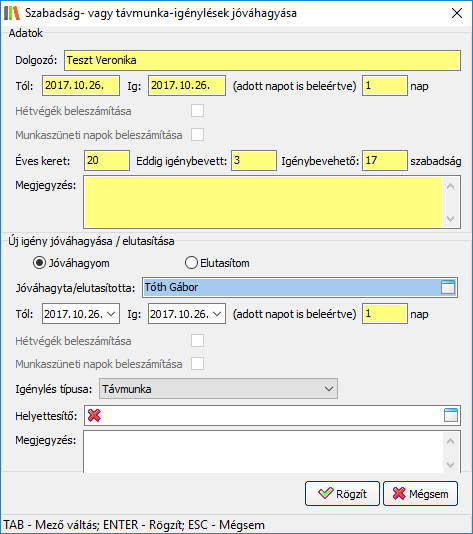Viewport: 473px width, 534px height.
Task: Toggle upper Hétvégék beleszámítása checkbox
Action: coord(198,111)
